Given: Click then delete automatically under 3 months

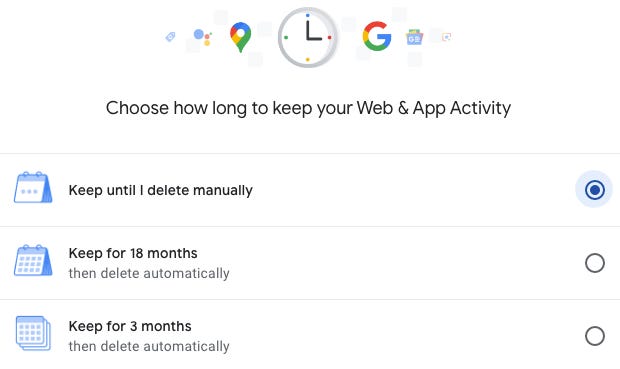Looking at the screenshot, I should click(149, 346).
